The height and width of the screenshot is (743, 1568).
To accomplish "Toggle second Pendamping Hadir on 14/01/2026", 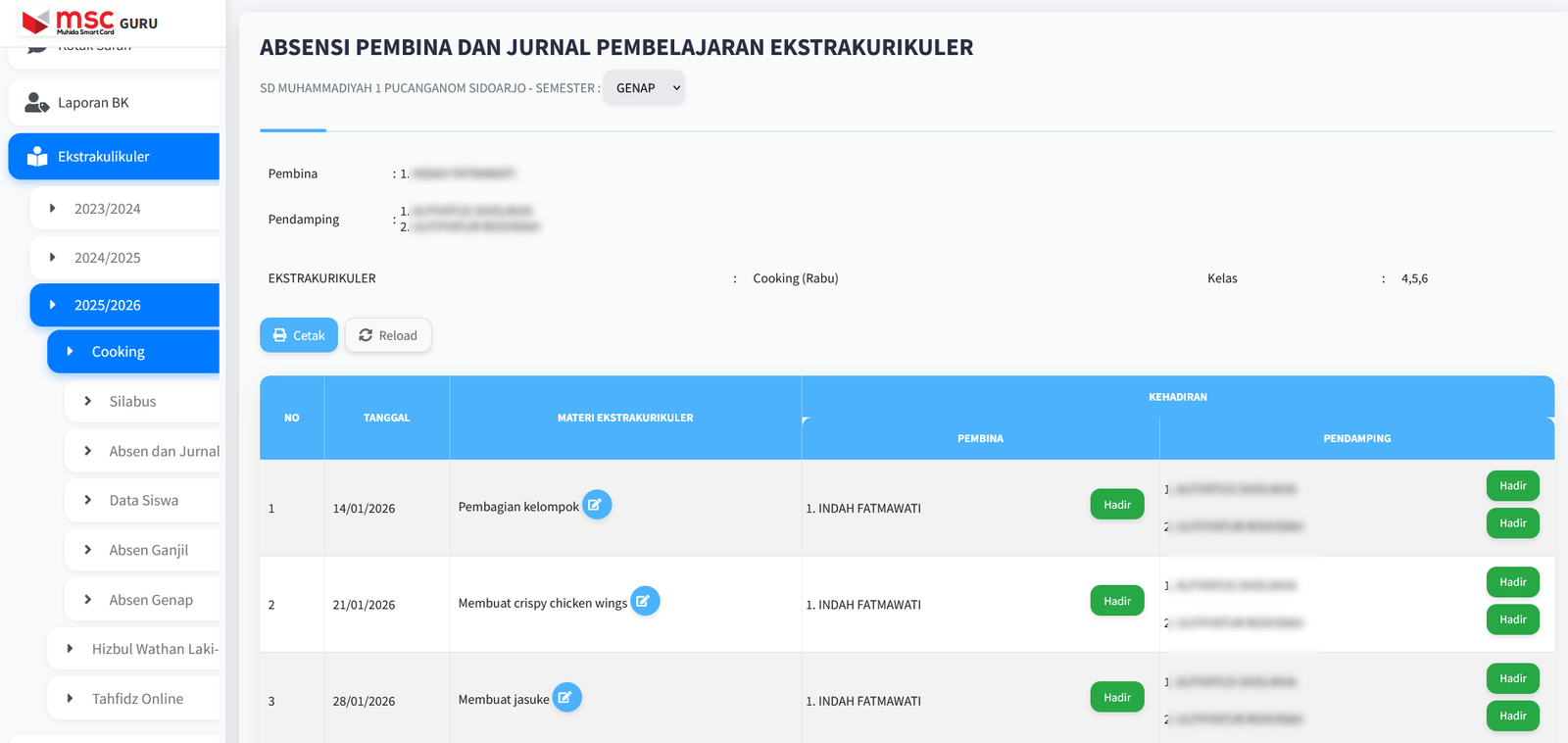I will coord(1513,523).
